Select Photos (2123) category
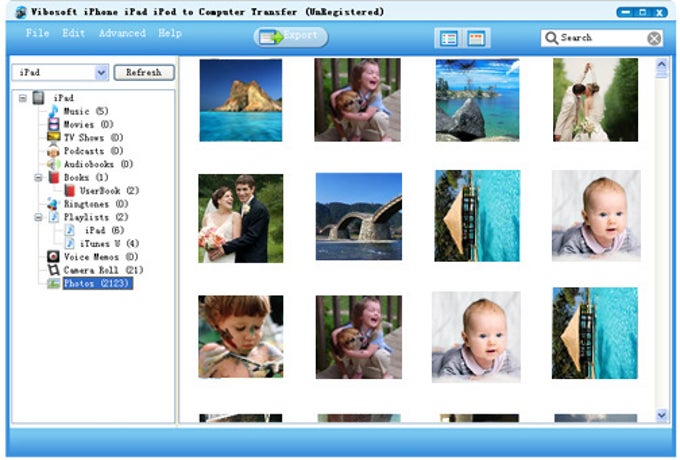This screenshot has width=680, height=460. [x=98, y=283]
